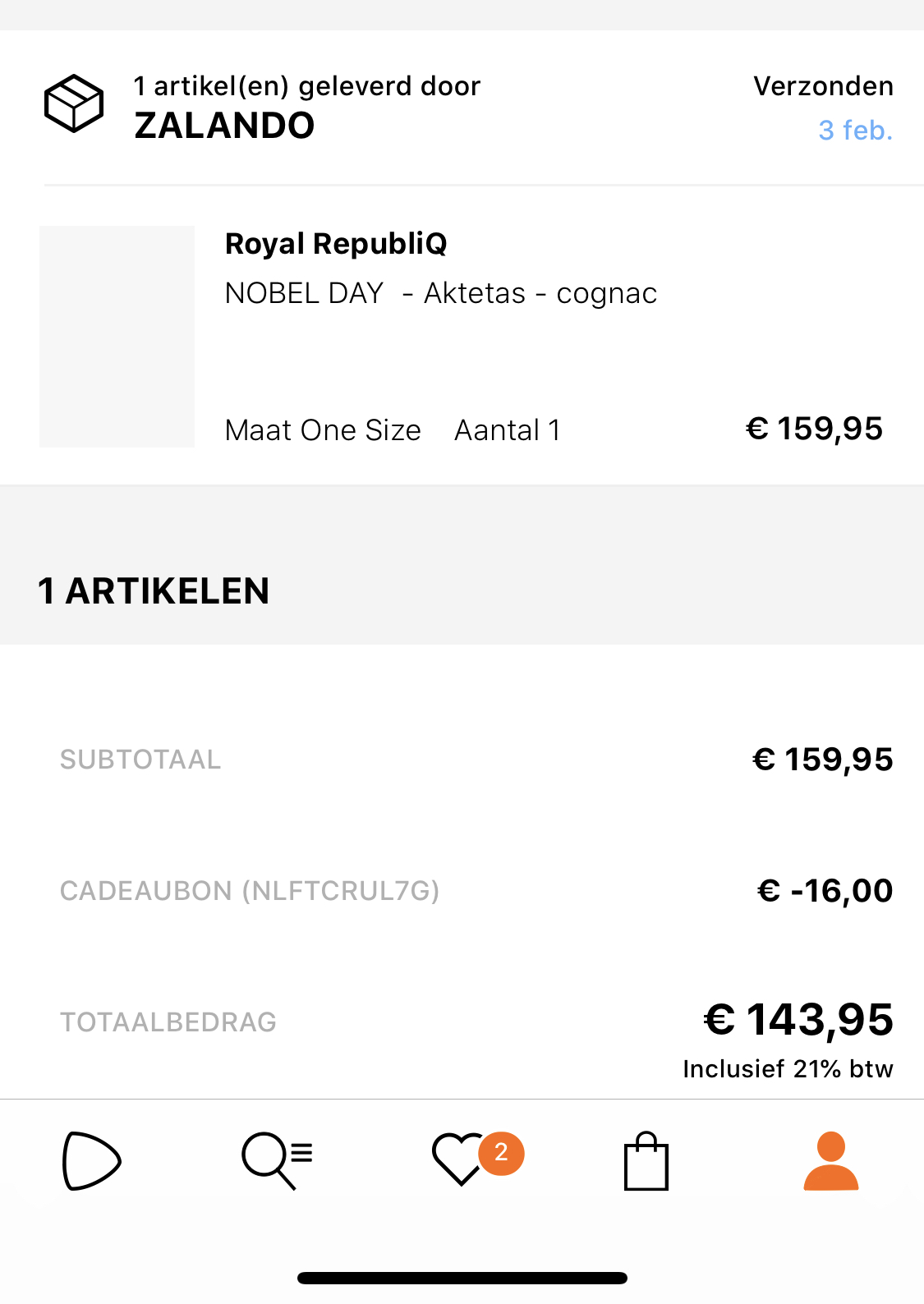
Task: Open the wishlist heart icon
Action: click(459, 1159)
